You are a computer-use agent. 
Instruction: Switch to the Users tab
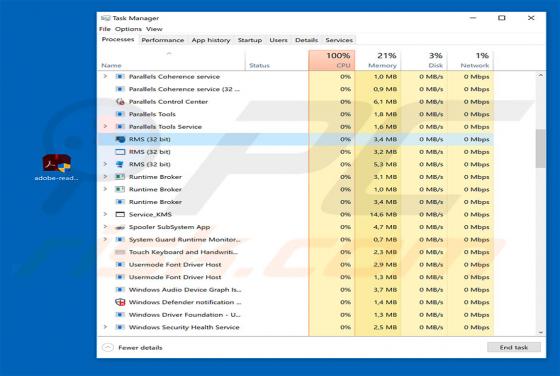[278, 40]
